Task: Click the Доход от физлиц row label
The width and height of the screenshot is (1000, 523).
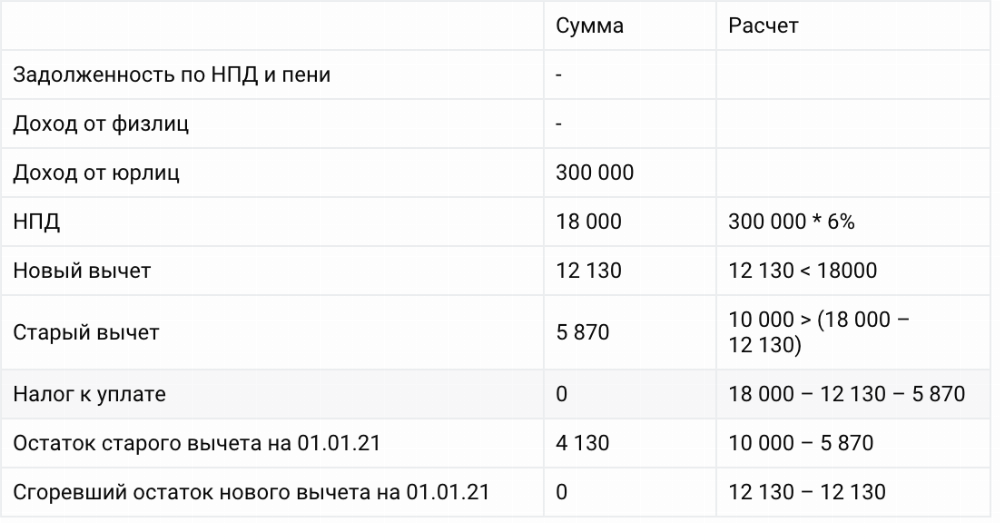Action: click(101, 124)
